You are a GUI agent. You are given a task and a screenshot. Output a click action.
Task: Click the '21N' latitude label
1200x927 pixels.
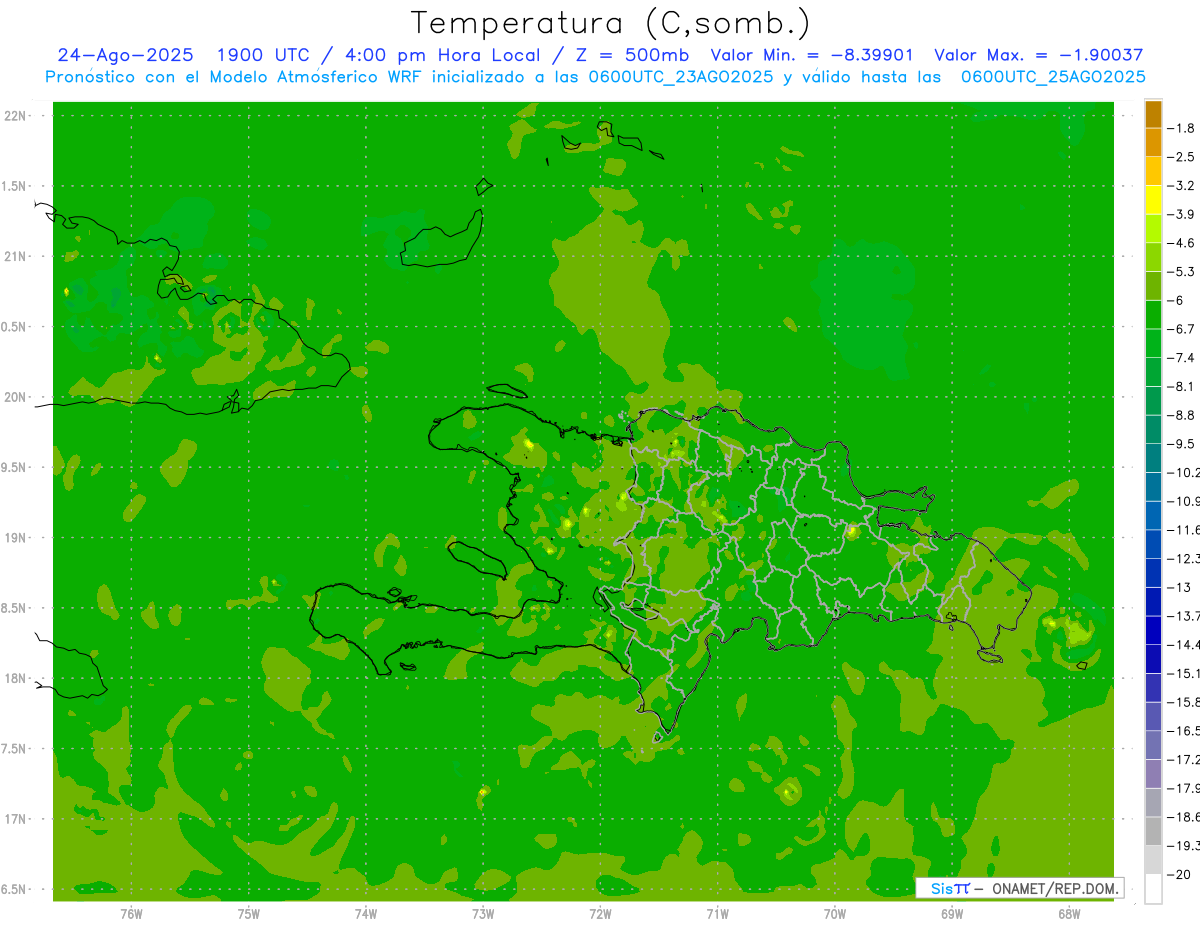(16, 256)
